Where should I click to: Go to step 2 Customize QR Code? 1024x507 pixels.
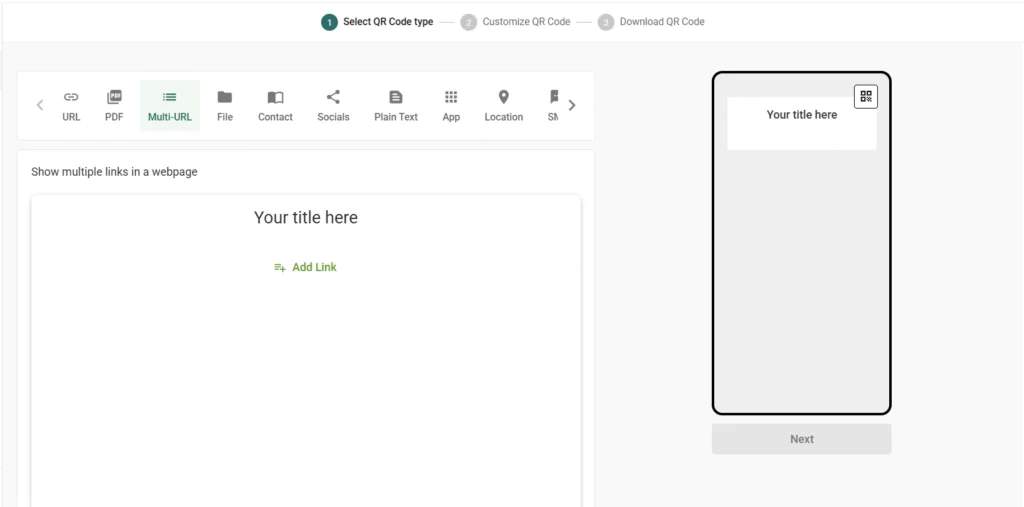515,22
